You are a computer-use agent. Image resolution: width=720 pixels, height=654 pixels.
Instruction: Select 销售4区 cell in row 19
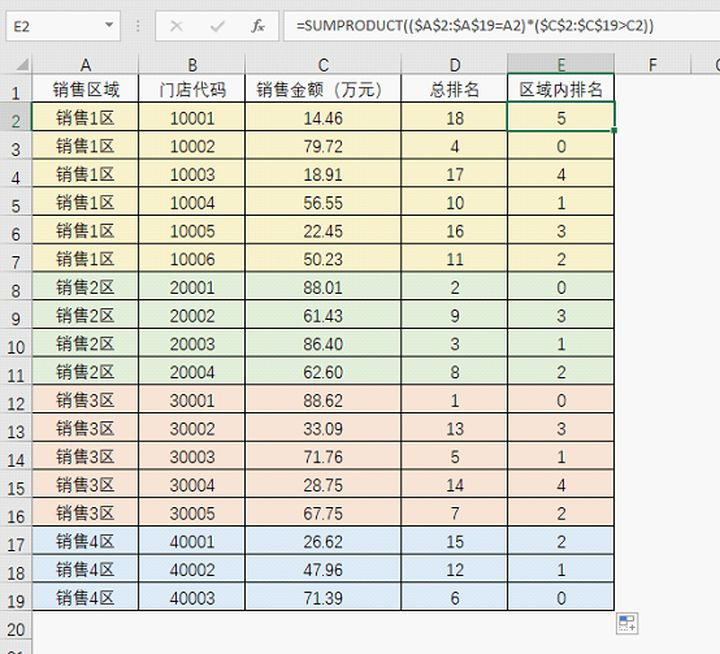[85, 598]
